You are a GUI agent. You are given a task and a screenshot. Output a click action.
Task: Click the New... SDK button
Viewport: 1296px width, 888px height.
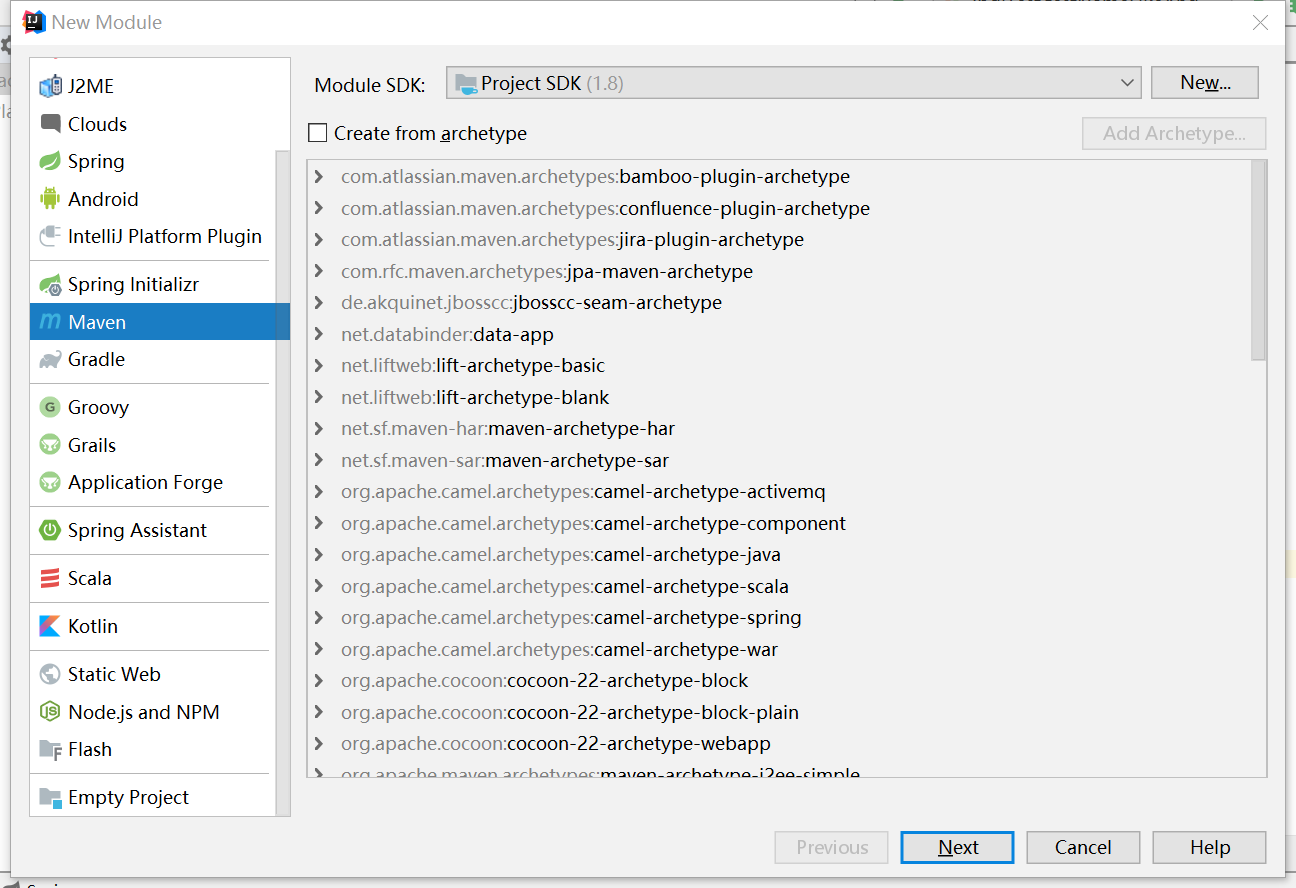pyautogui.click(x=1205, y=83)
